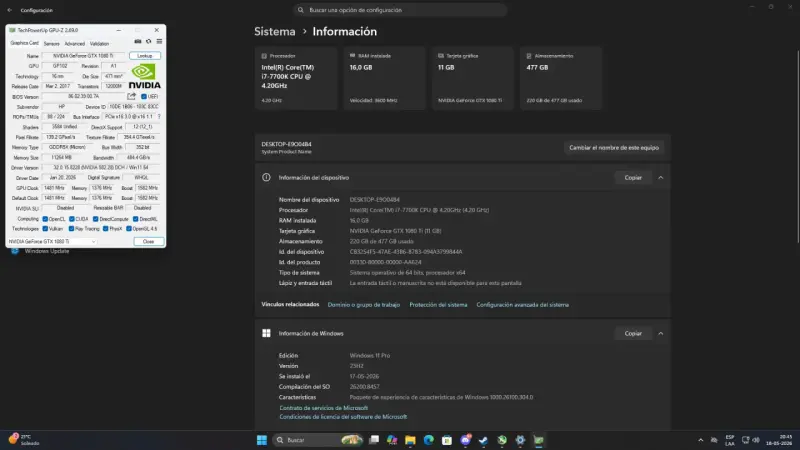This screenshot has height=450, width=800.
Task: Toggle the OpenGL 4.6 checkbox
Action: click(x=129, y=229)
